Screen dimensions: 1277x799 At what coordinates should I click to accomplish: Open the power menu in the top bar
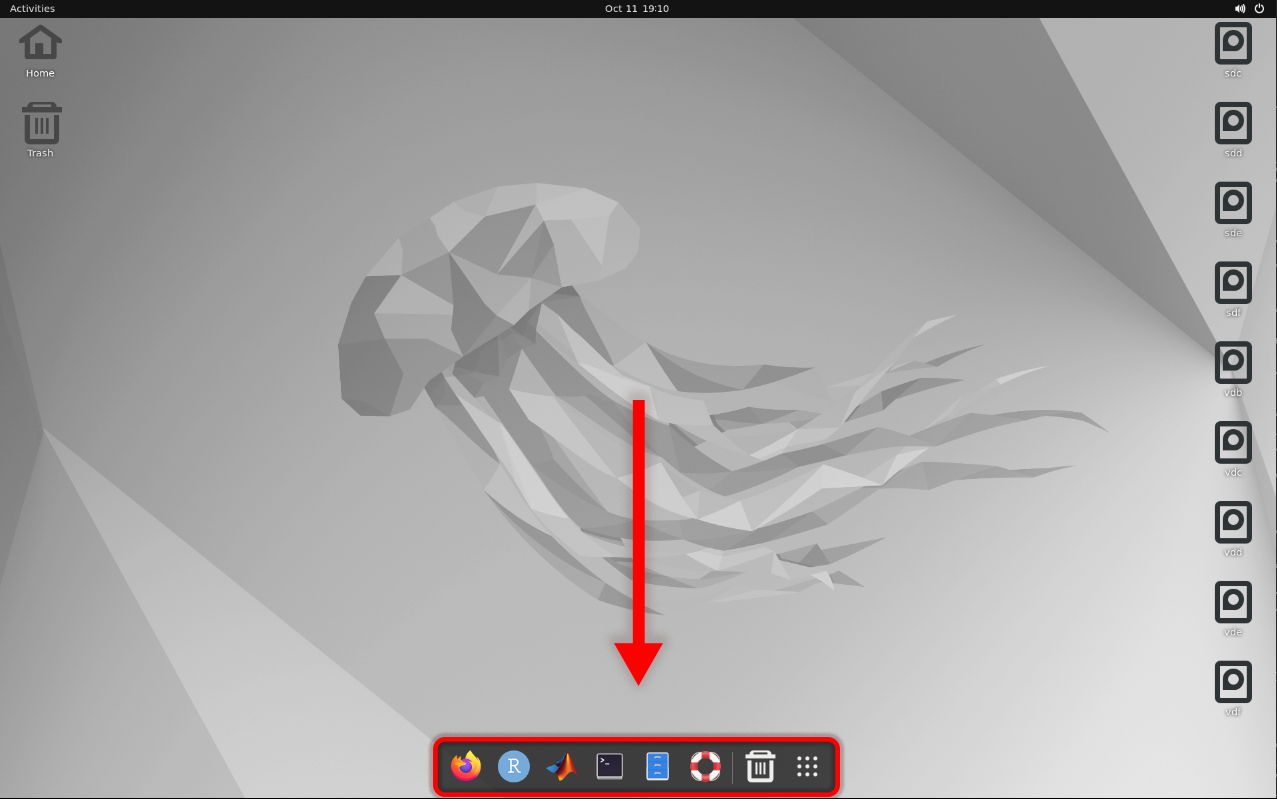(x=1261, y=8)
